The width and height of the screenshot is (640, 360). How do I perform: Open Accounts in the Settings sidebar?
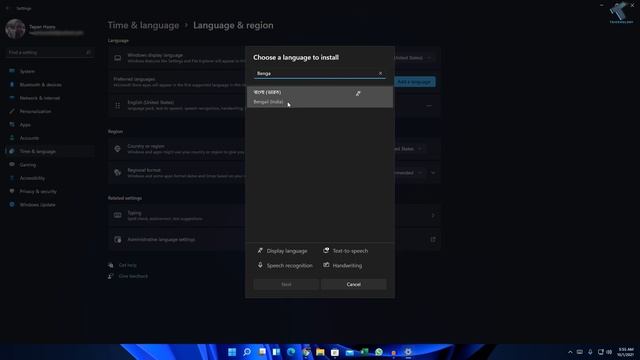[x=49, y=138]
